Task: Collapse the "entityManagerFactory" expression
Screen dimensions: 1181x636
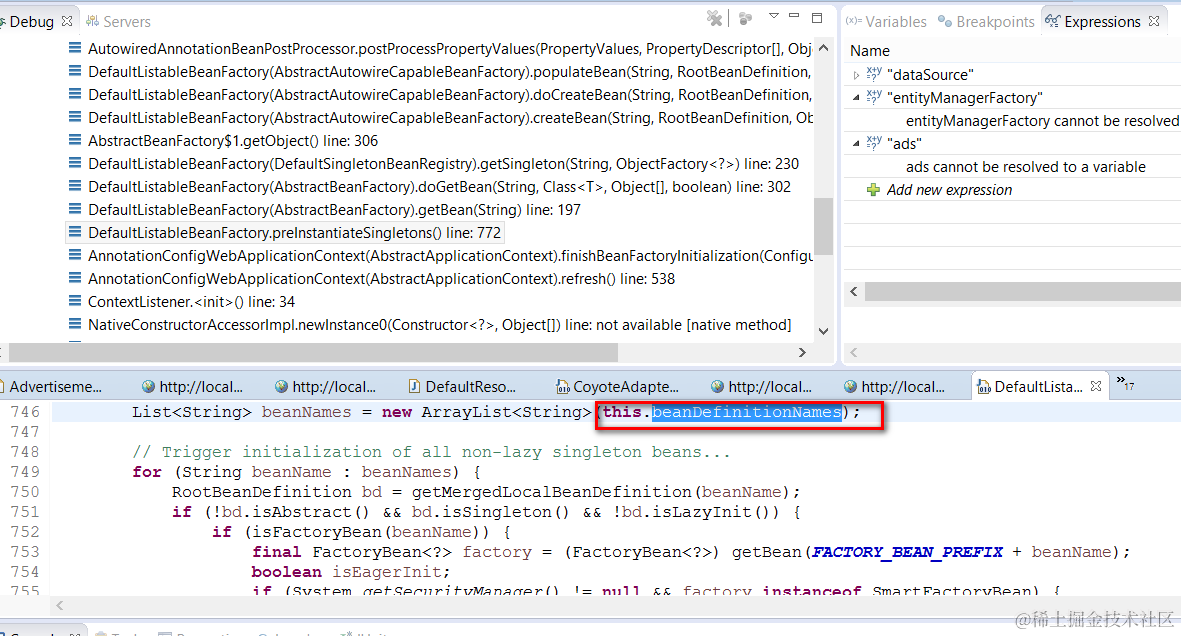Action: 856,97
